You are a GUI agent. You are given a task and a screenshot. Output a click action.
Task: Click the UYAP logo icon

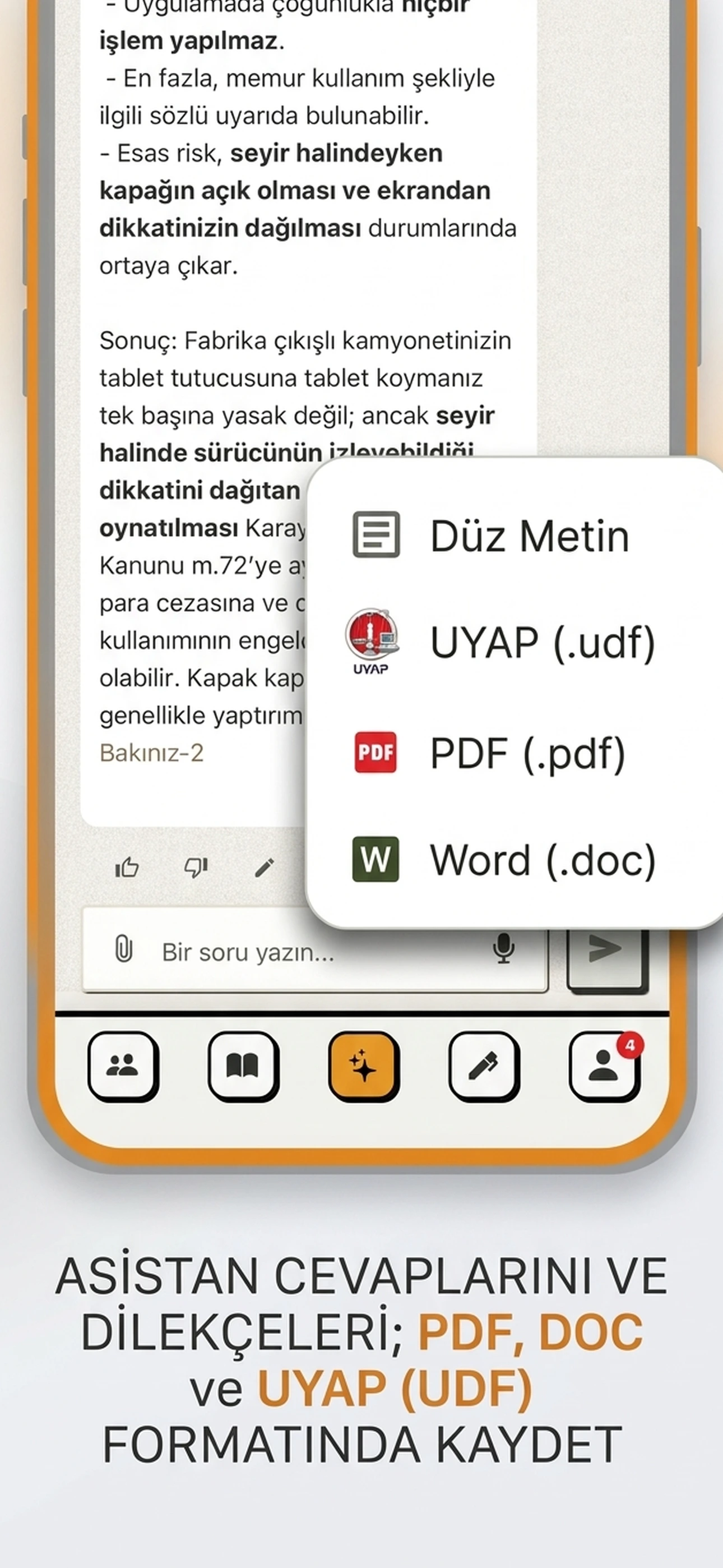(x=372, y=640)
